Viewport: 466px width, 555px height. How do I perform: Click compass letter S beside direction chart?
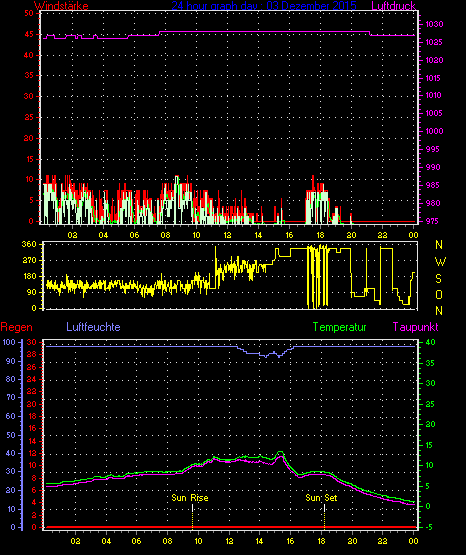click(x=439, y=279)
